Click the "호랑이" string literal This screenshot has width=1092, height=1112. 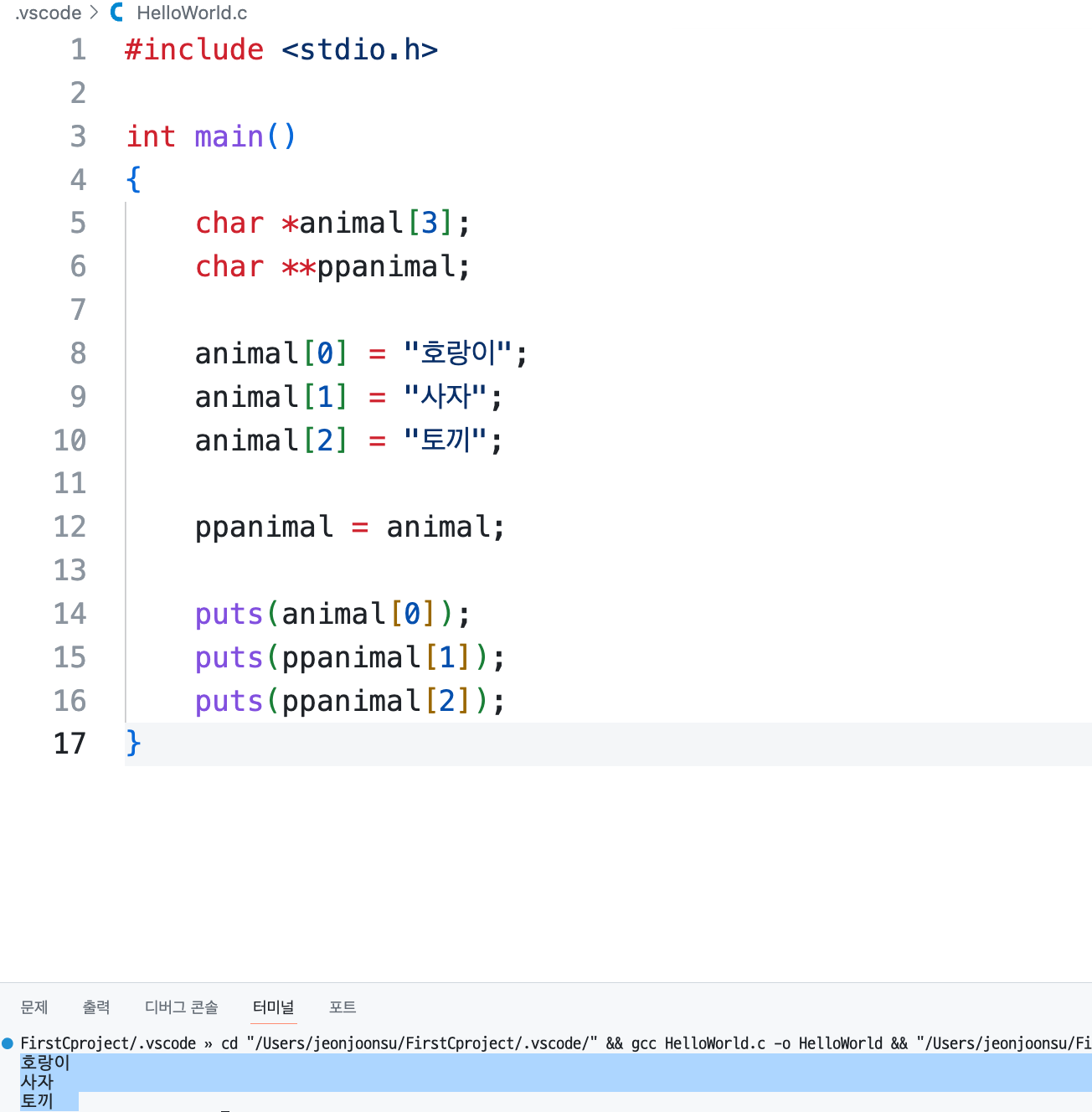457,353
